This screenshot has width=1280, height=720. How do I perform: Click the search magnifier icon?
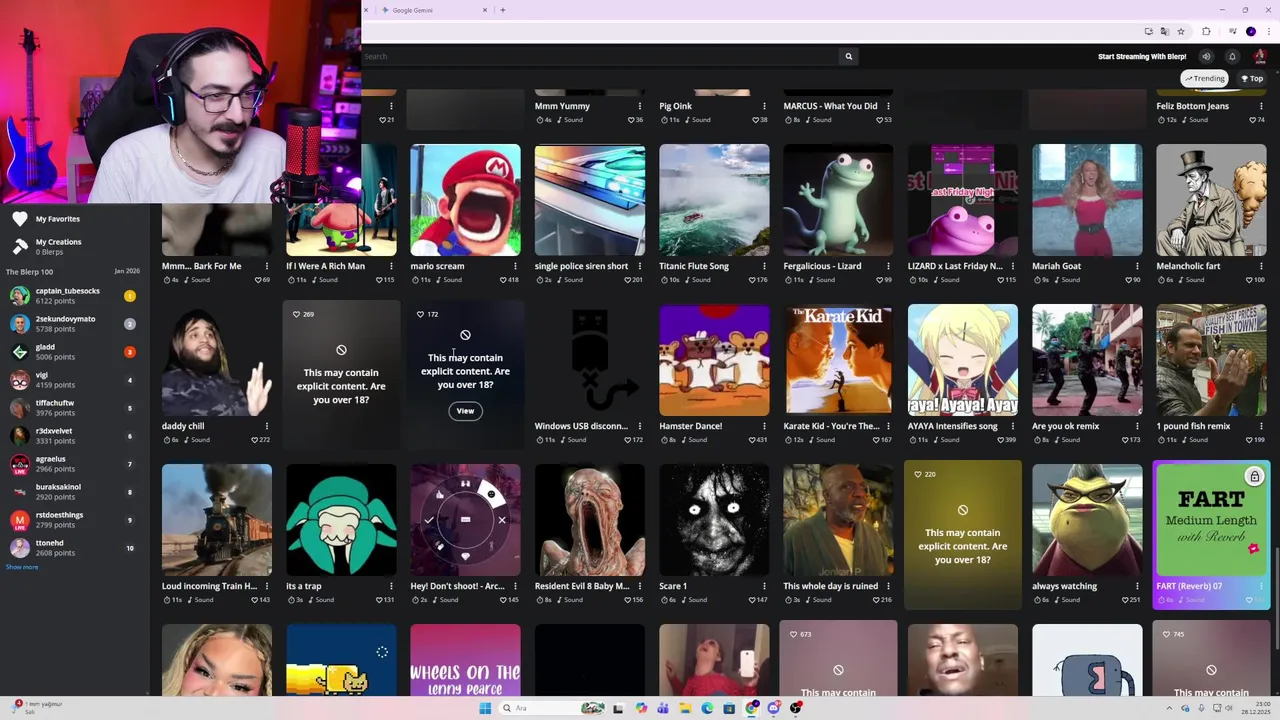[x=849, y=56]
